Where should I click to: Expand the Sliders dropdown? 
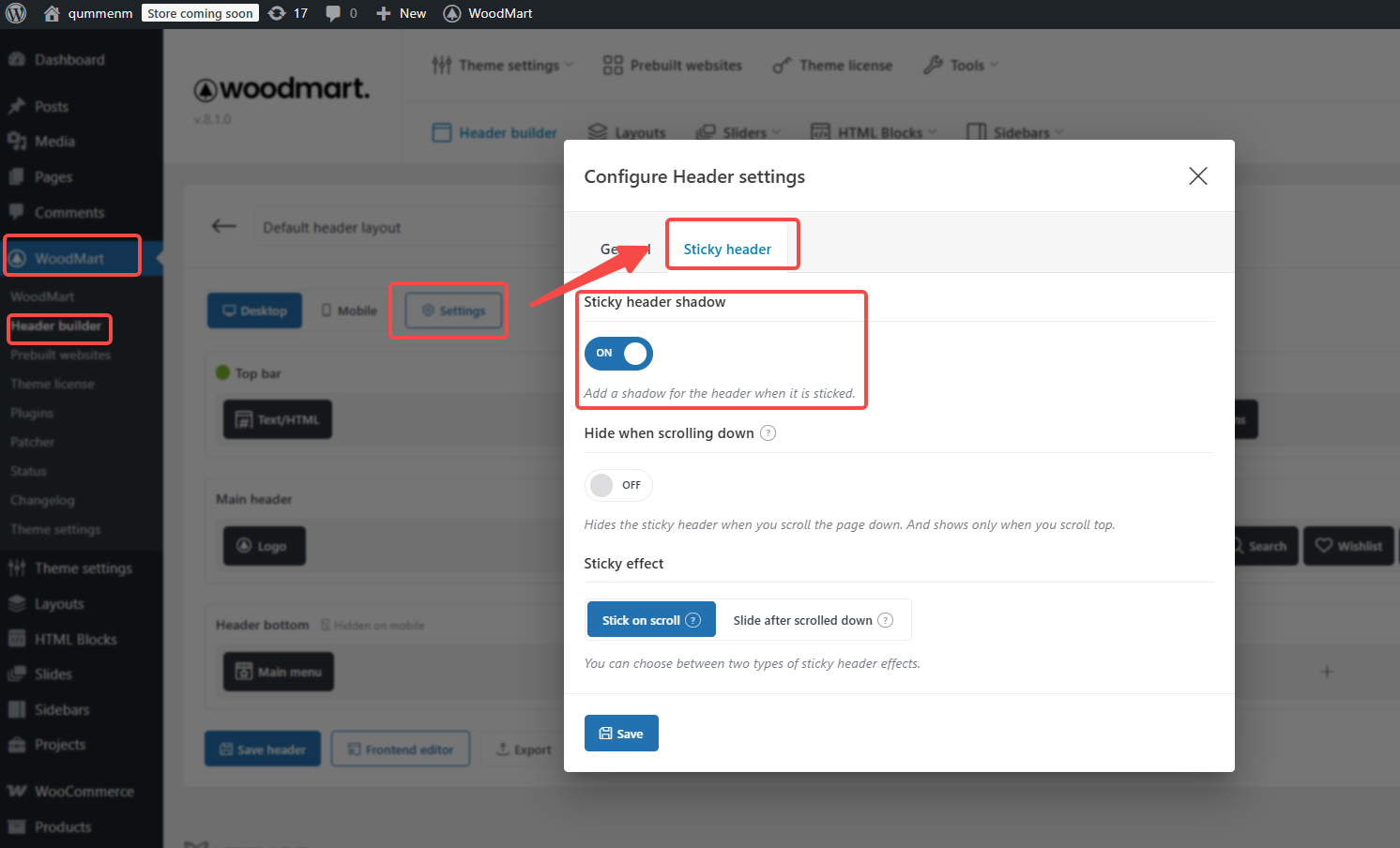click(738, 133)
